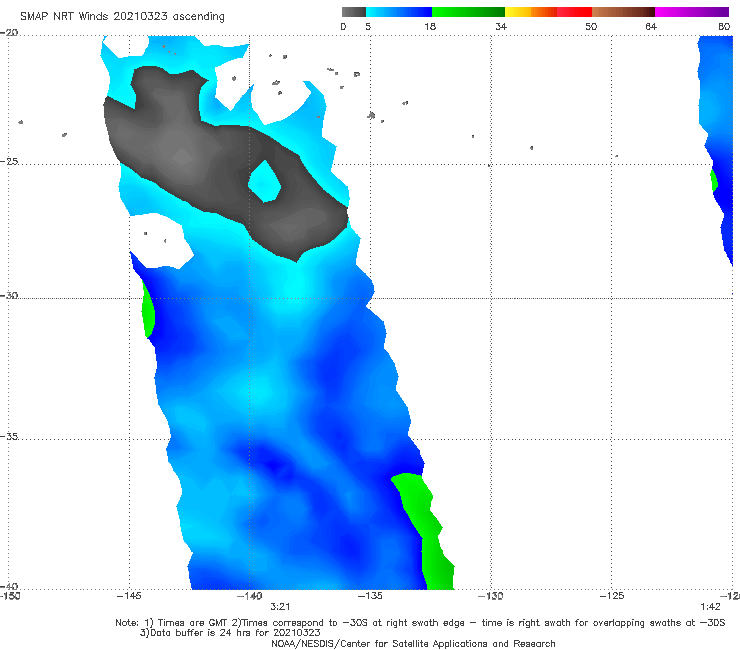The width and height of the screenshot is (740, 650).
Task: Click the colorbar label '34'
Action: [501, 27]
